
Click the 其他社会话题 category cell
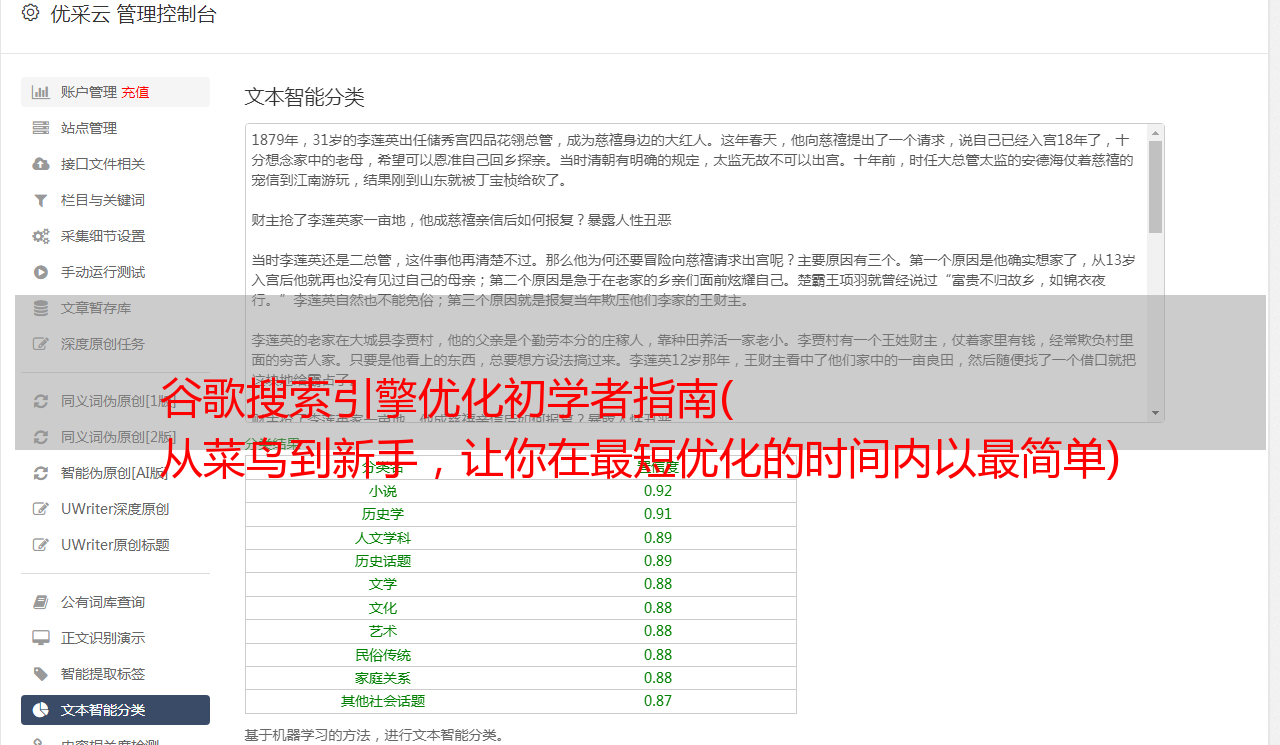(383, 701)
